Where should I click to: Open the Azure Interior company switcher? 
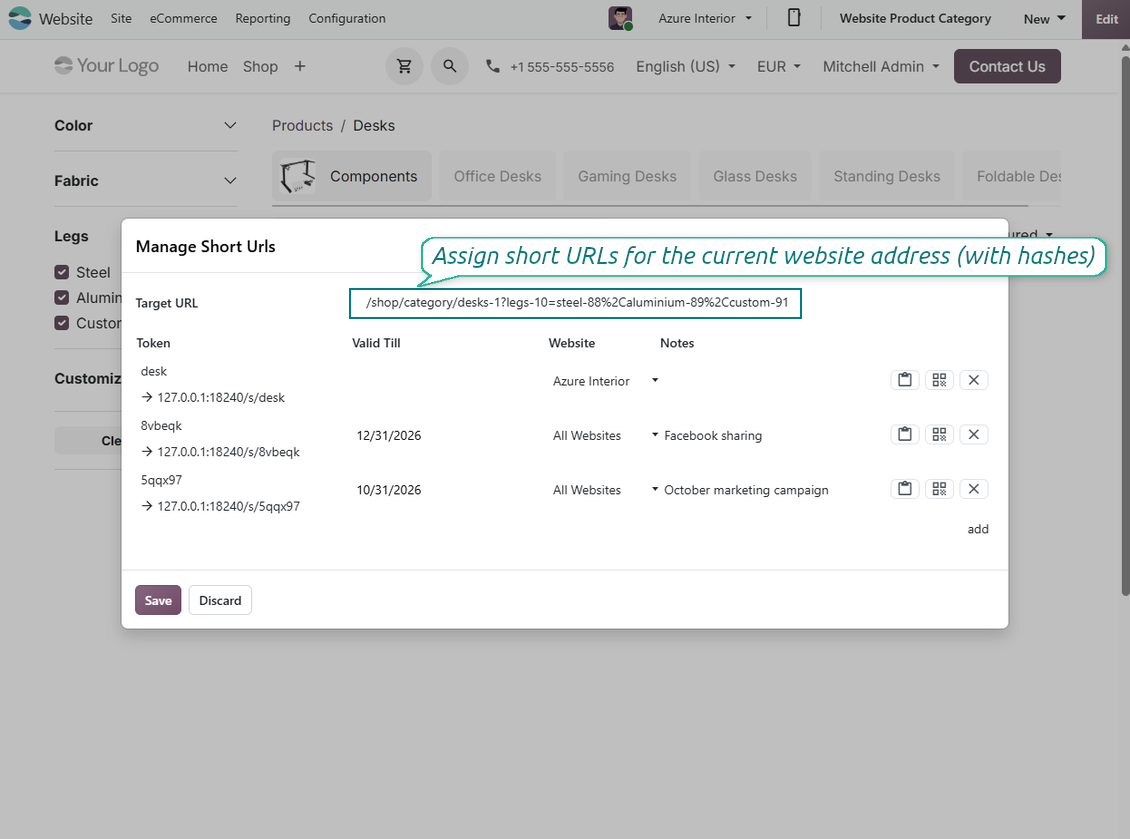coord(705,19)
